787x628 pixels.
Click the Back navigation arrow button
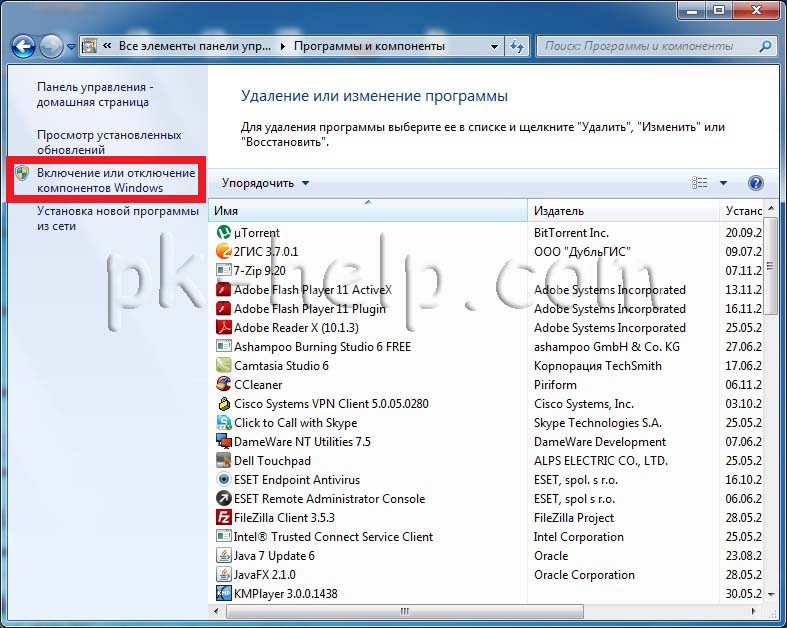[x=23, y=47]
